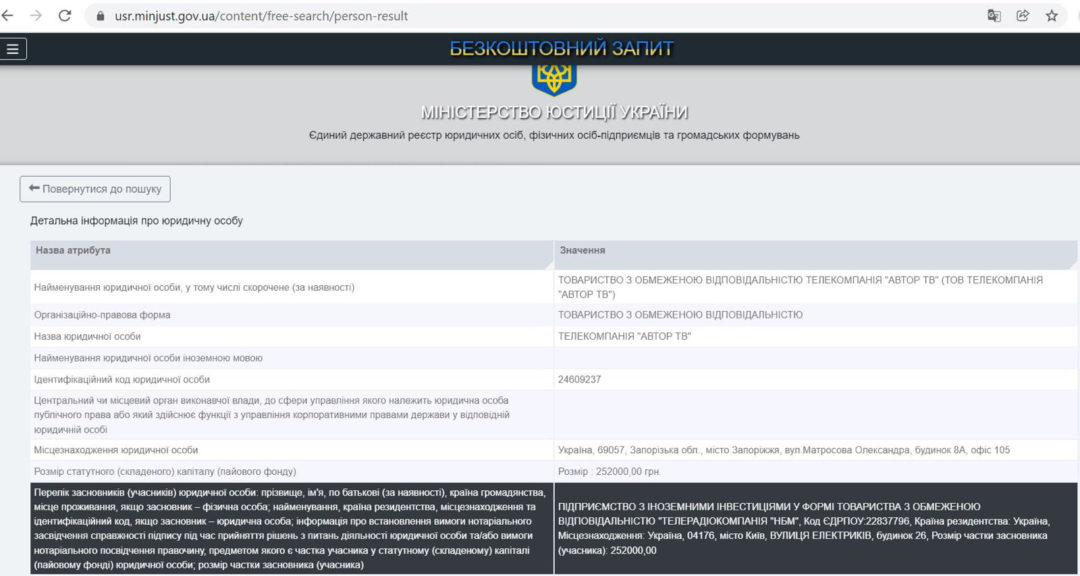The width and height of the screenshot is (1080, 576).
Task: Click 'Детальна інформація про юридичну особу' heading
Action: point(136,221)
